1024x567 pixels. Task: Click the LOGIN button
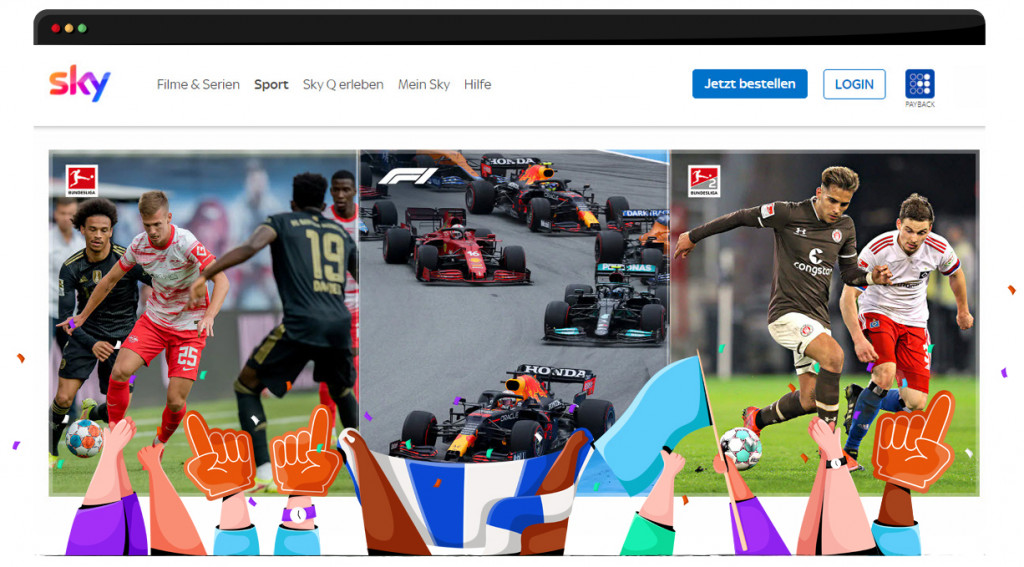coord(854,84)
